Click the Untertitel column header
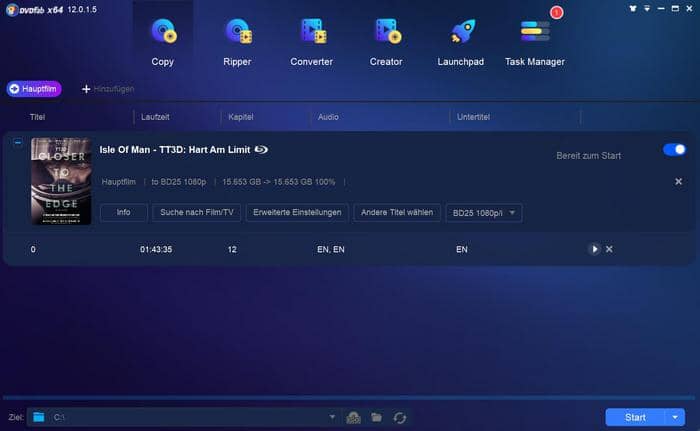Image resolution: width=700 pixels, height=431 pixels. tap(473, 117)
